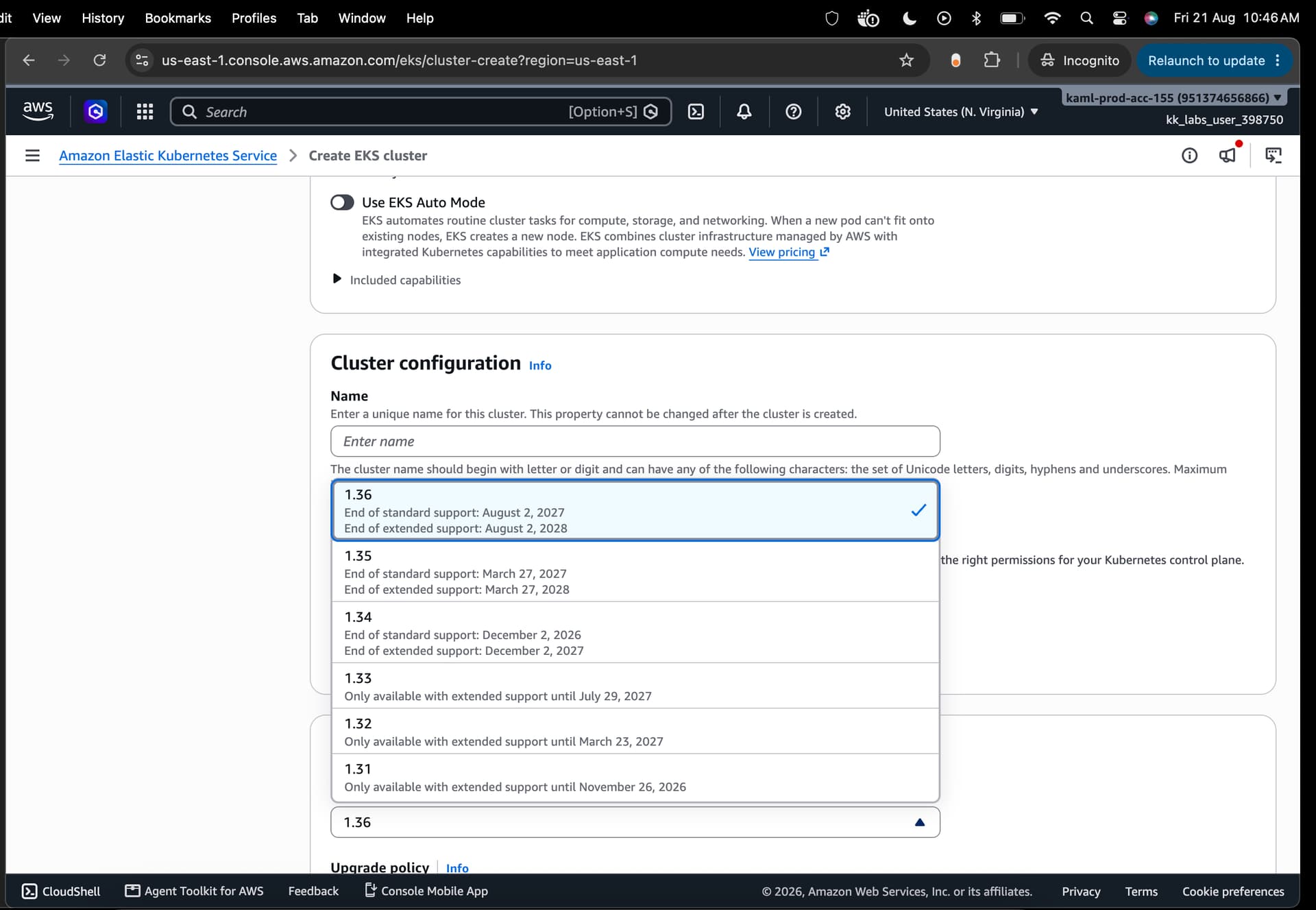Open the Privacy link in the footer
This screenshot has height=910, width=1316.
1081,891
